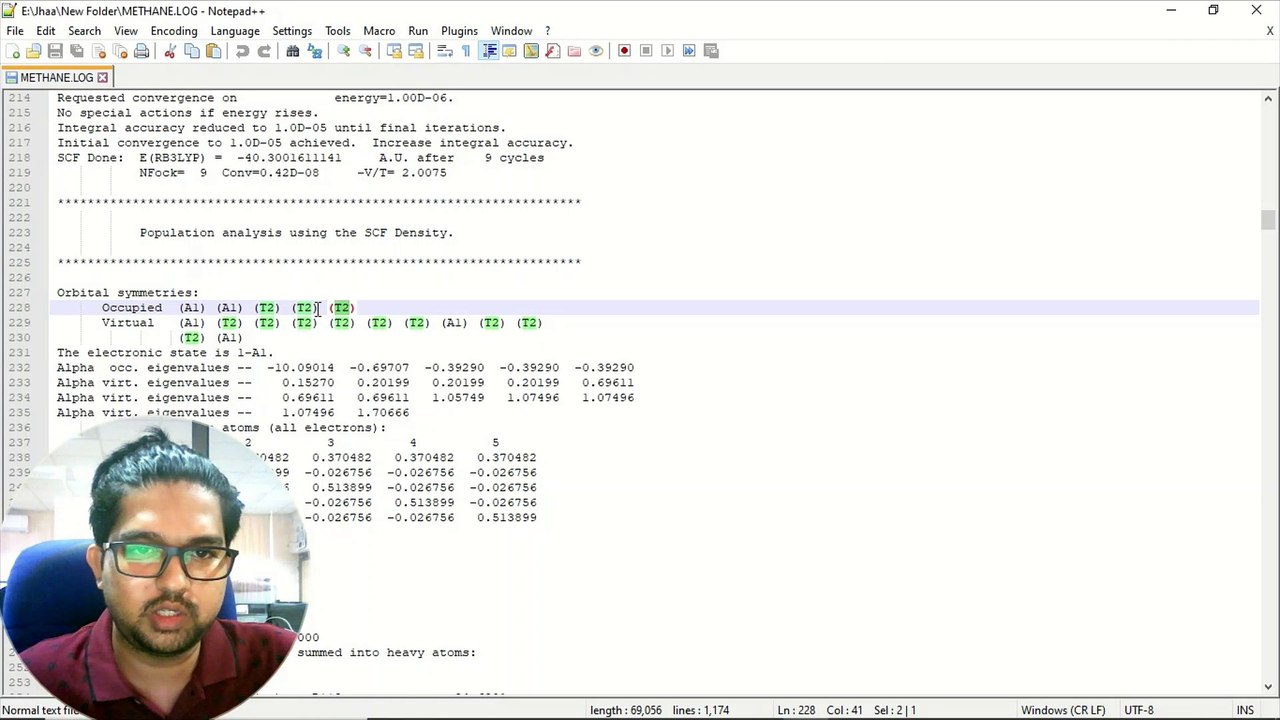Click the UTF-8 encoding status entry
The image size is (1280, 720).
(x=1139, y=710)
